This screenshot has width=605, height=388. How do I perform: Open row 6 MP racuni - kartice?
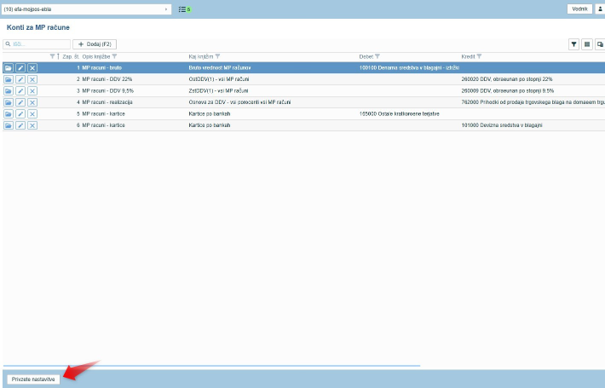tap(8, 126)
